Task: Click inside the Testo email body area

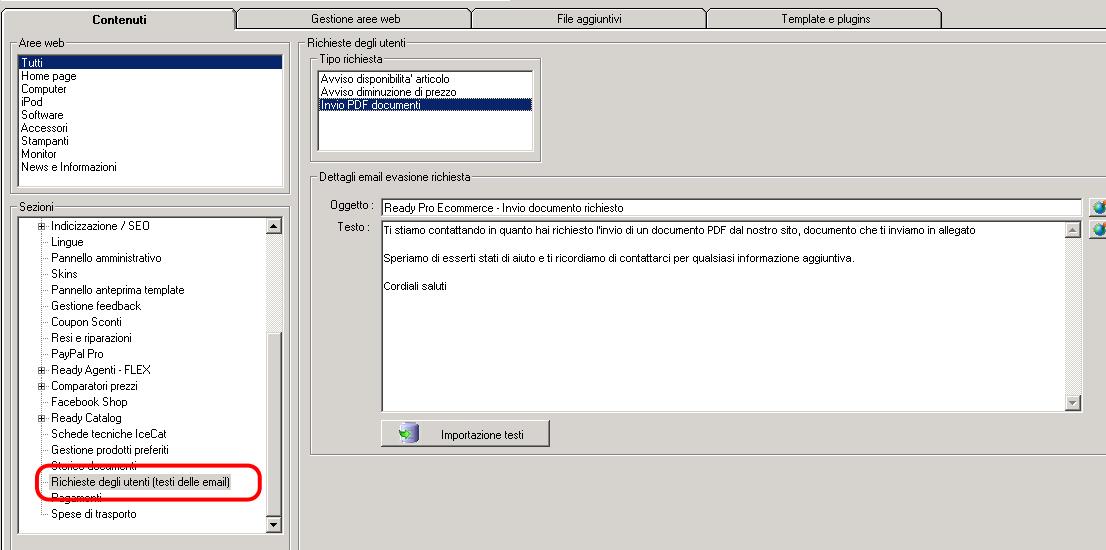Action: [x=724, y=316]
